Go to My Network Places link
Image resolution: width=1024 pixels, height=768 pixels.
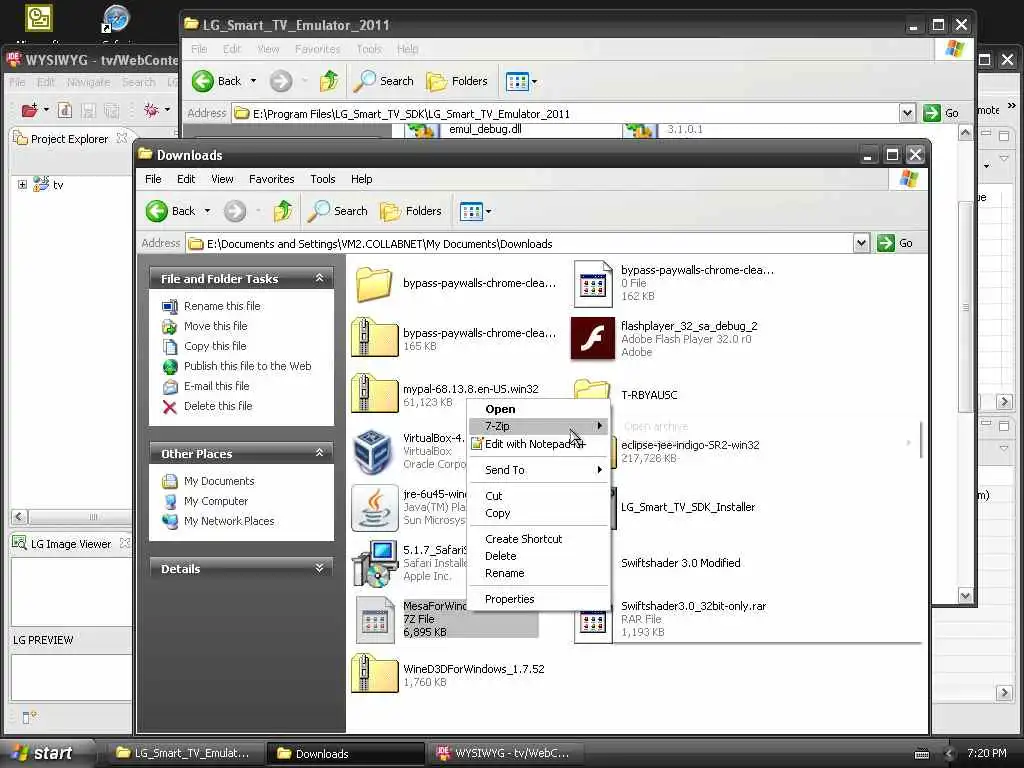click(229, 521)
